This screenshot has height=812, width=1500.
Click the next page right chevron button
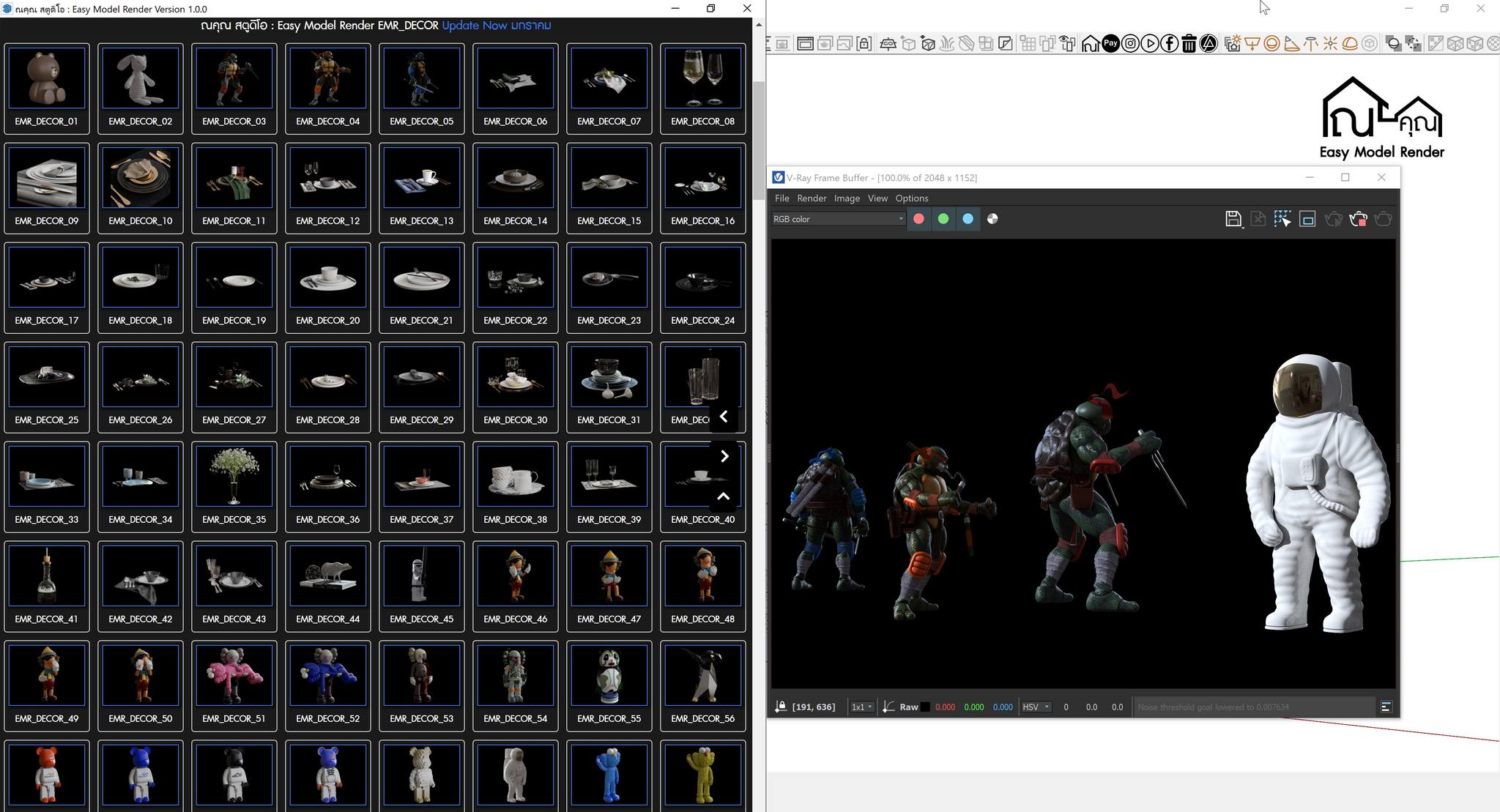pyautogui.click(x=724, y=456)
